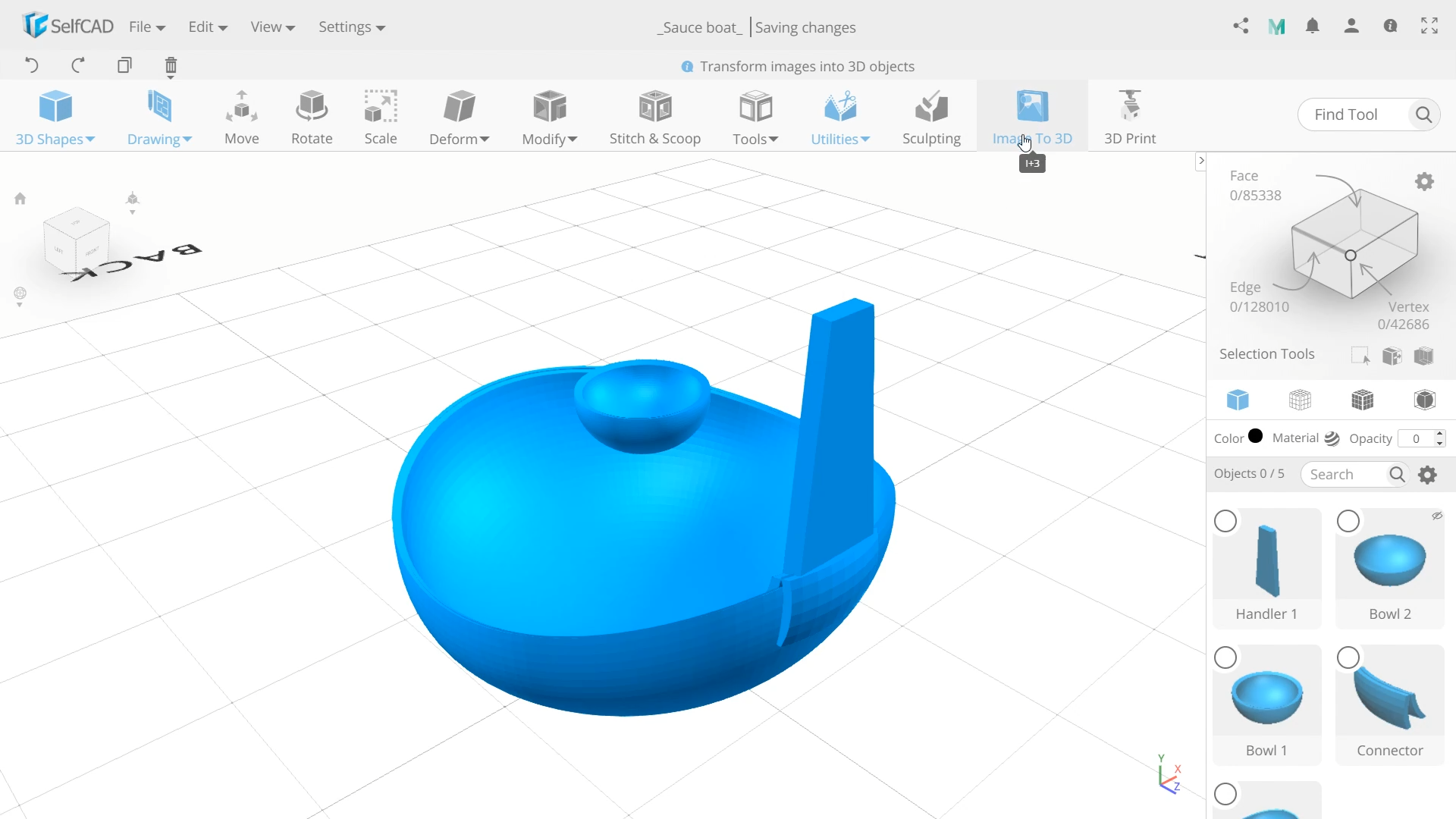
Task: Open the Sculpting tool
Action: coord(931,117)
